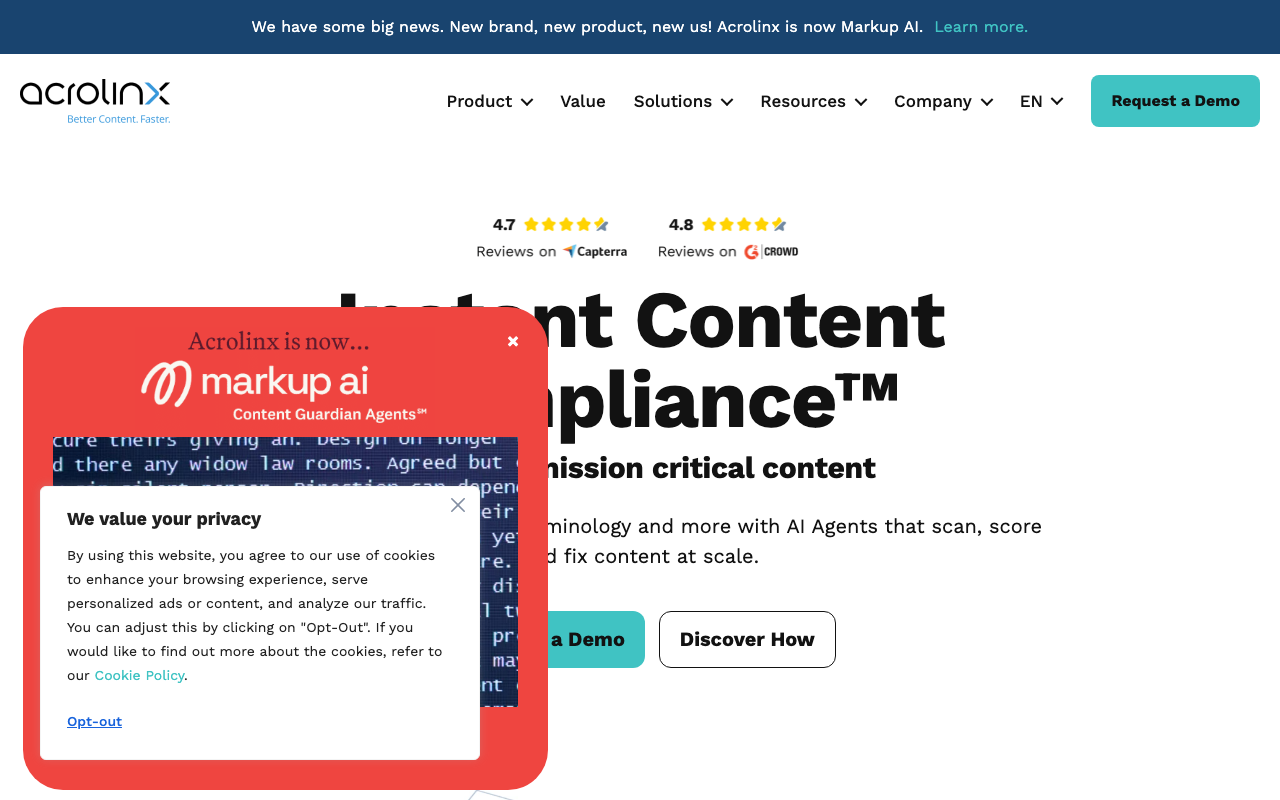Click the Acrolinx logo in header

coord(95,102)
